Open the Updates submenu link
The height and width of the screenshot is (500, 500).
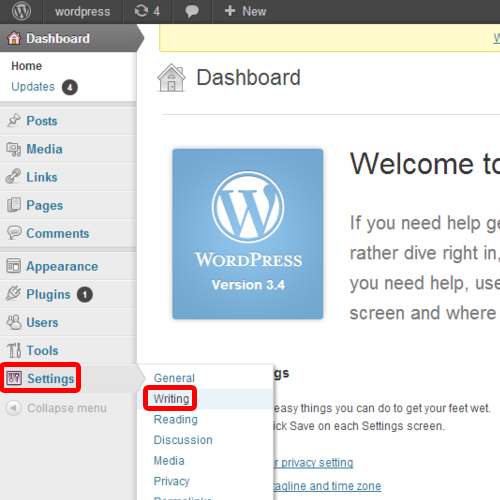click(x=33, y=87)
